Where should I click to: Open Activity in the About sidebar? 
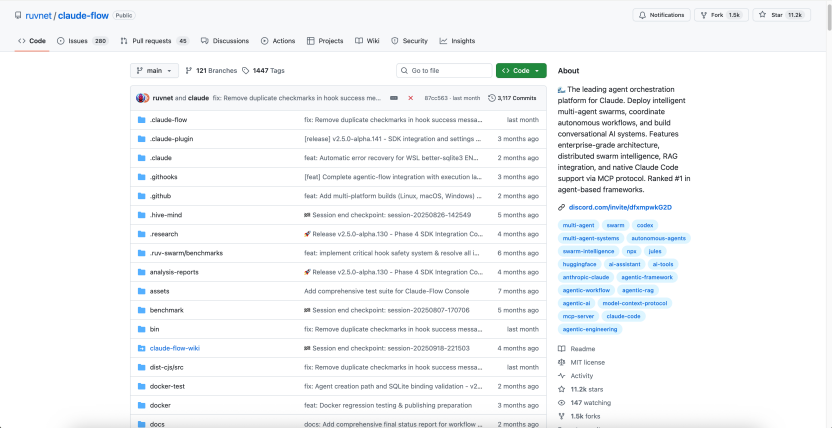(x=582, y=376)
